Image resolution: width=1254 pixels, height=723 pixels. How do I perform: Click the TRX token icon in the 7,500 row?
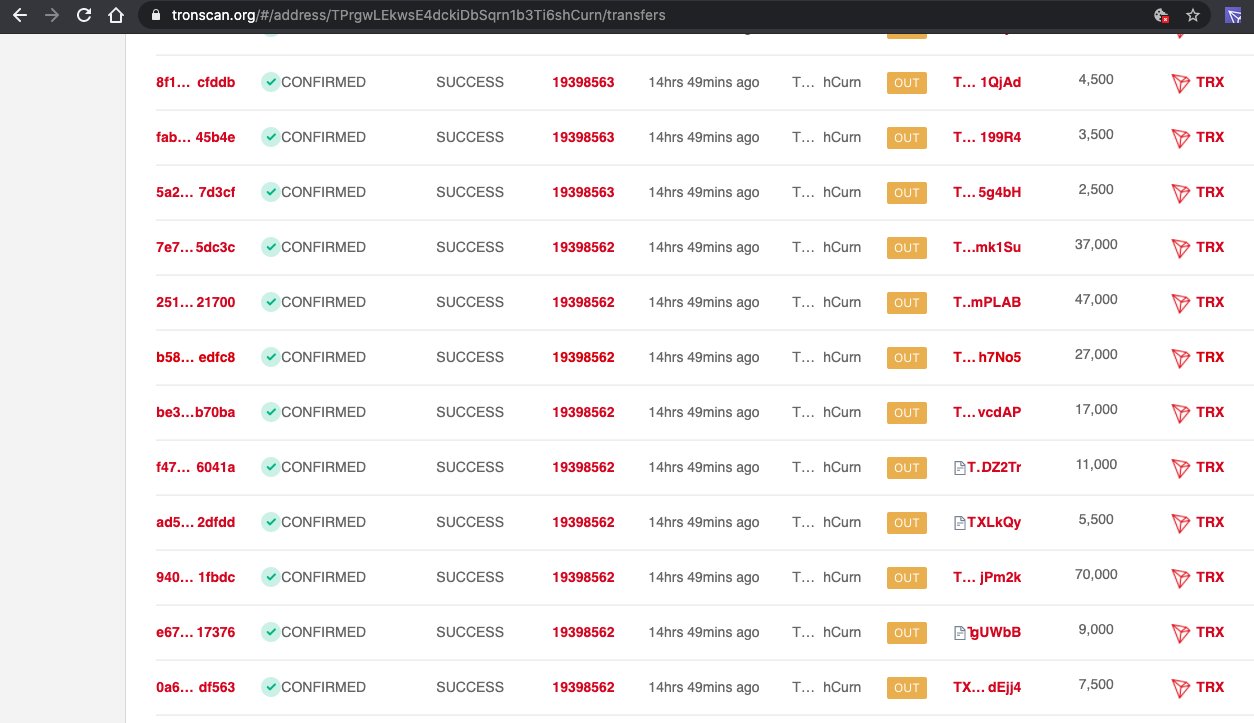(x=1181, y=688)
